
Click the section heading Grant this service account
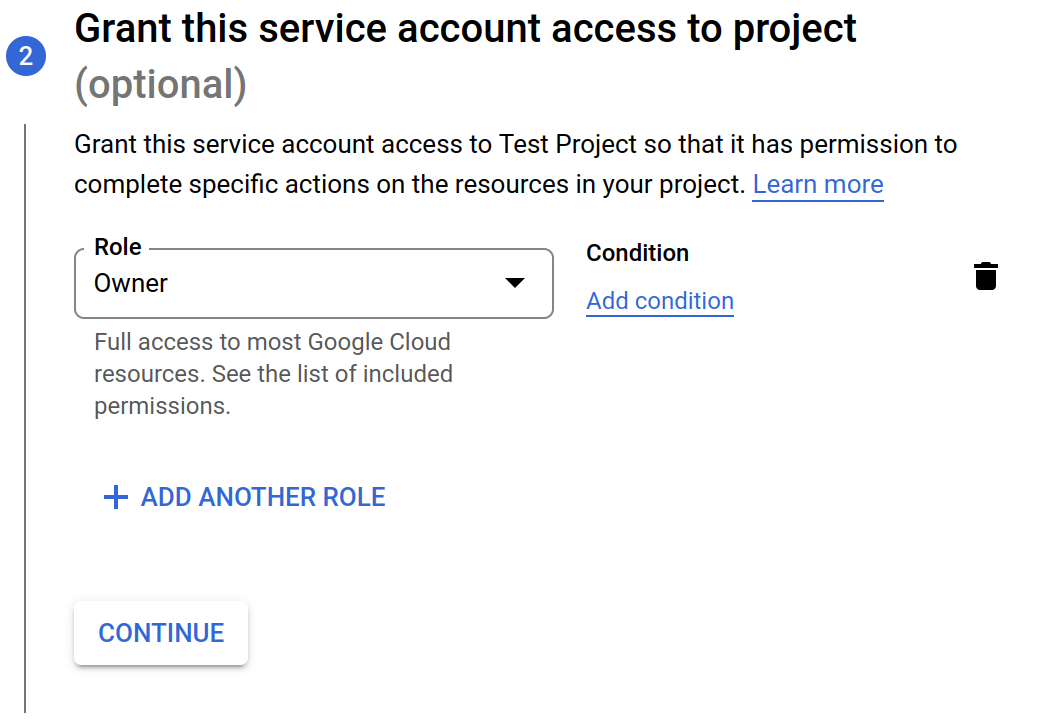(x=465, y=28)
